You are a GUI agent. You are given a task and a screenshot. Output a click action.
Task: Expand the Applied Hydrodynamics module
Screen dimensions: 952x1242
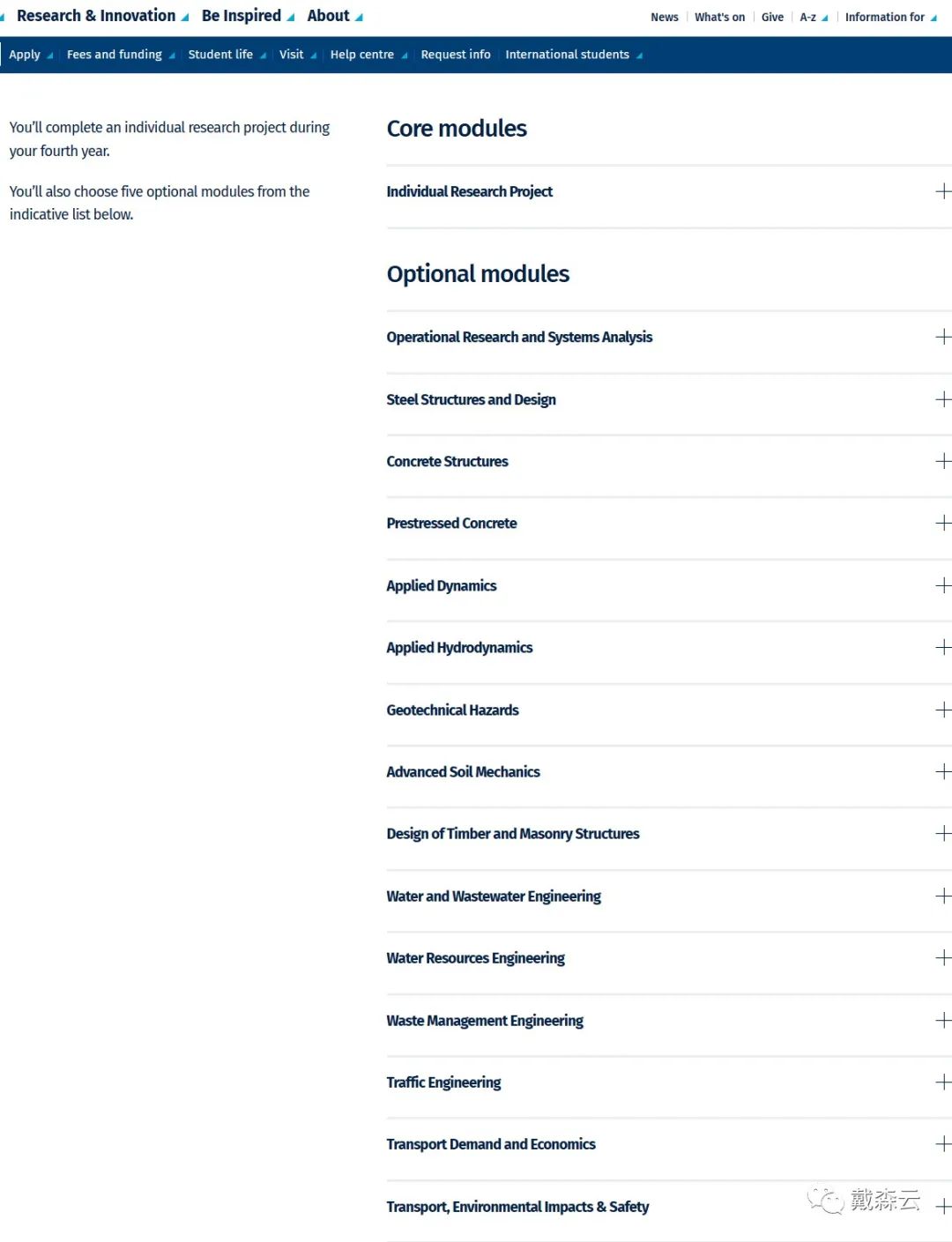pyautogui.click(x=669, y=647)
